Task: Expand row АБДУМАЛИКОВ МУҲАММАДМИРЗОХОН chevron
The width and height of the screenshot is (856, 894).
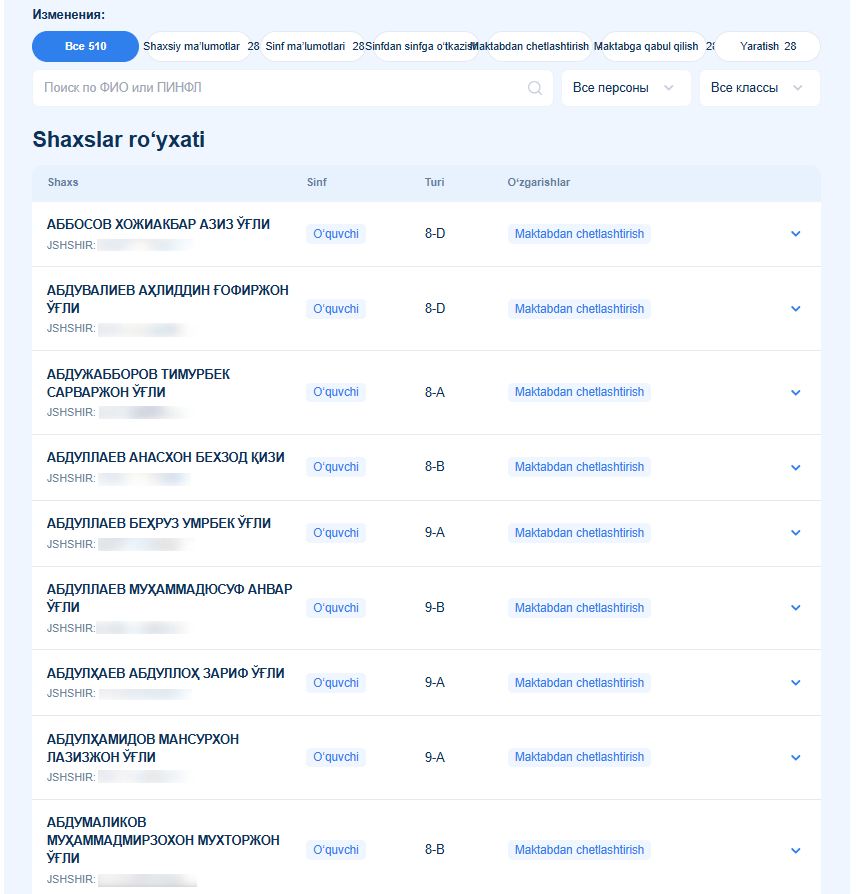Action: [x=796, y=850]
